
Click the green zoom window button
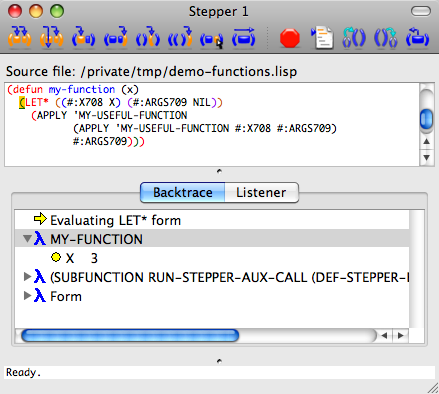57,11
